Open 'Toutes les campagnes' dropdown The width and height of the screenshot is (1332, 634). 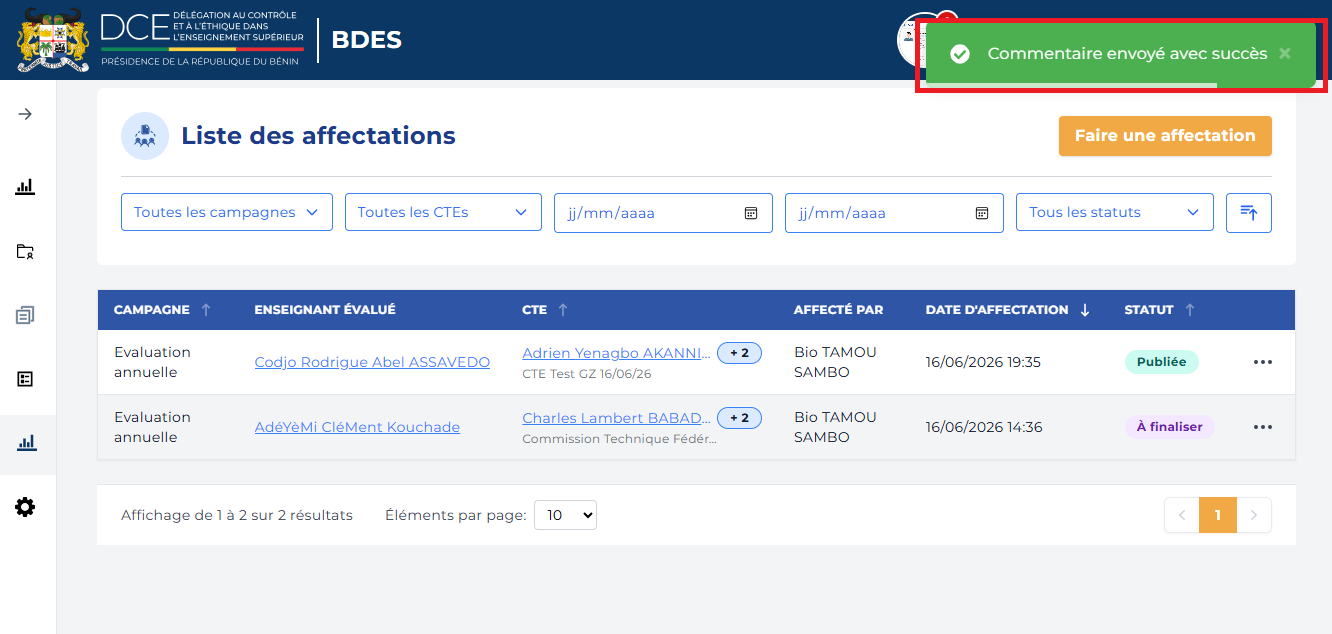tap(227, 212)
